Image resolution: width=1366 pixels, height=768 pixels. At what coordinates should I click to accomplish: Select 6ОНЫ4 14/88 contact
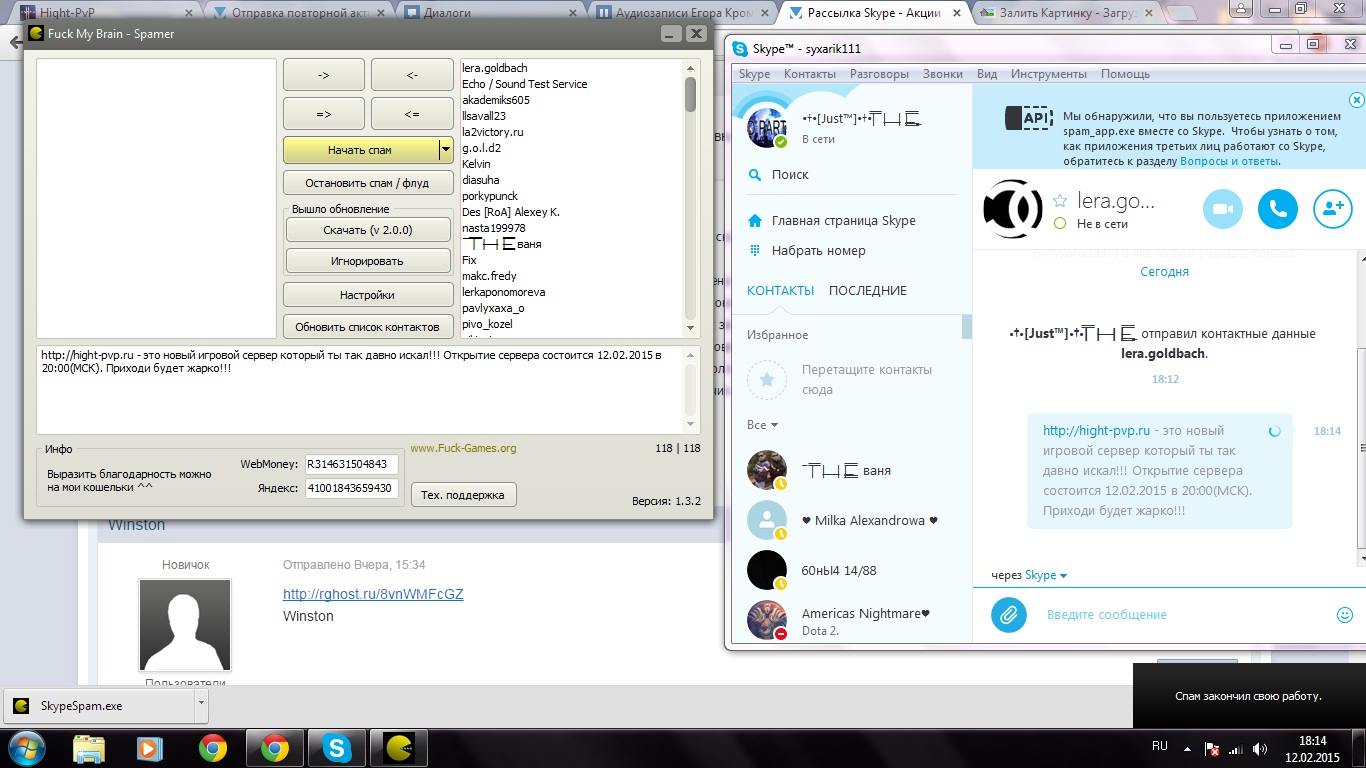point(839,571)
